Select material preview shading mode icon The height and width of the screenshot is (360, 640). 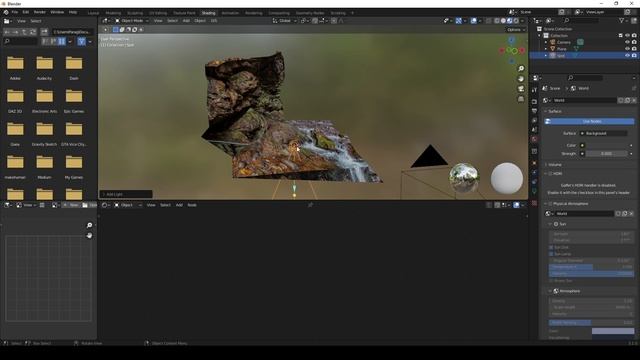pos(509,21)
